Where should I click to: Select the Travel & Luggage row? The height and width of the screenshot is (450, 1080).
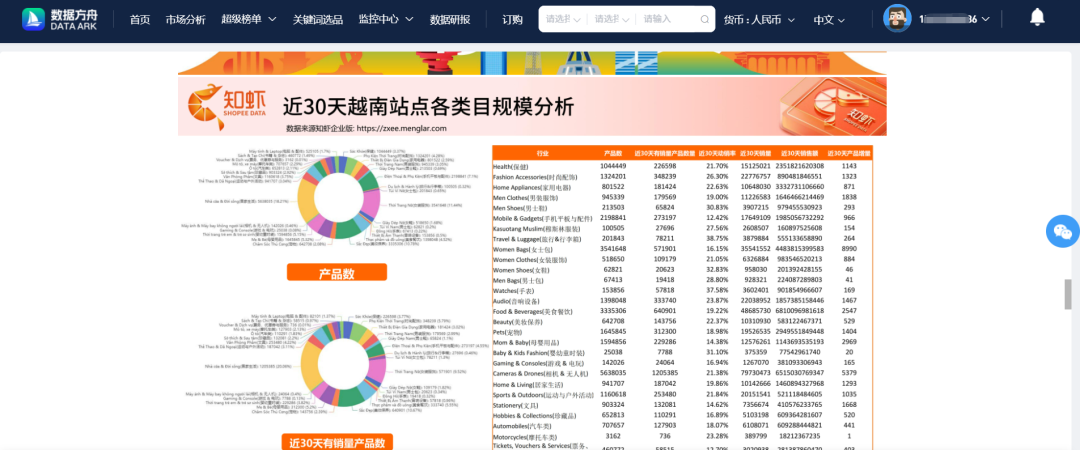(x=683, y=238)
